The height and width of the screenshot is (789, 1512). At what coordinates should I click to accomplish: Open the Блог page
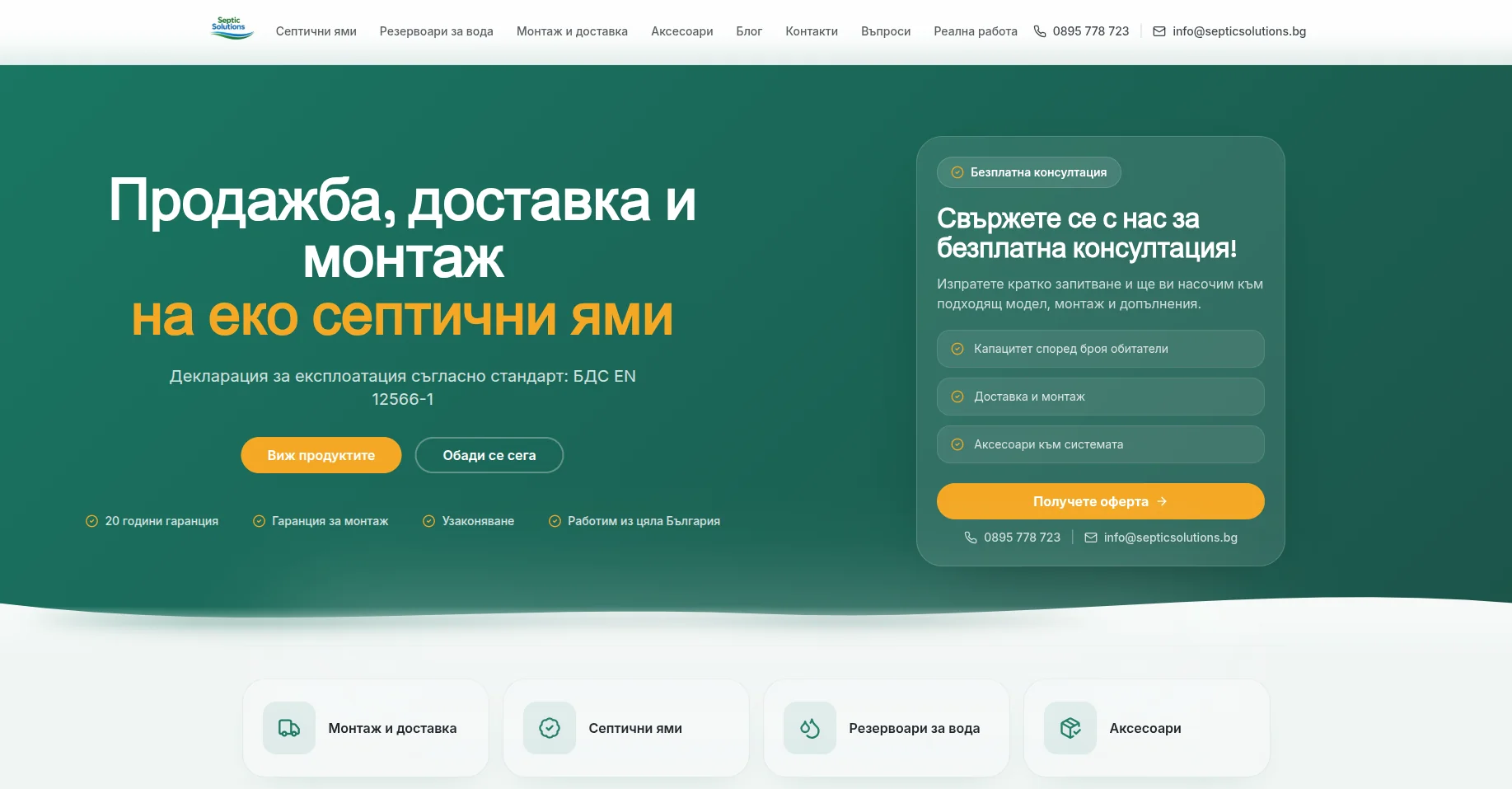[x=749, y=31]
